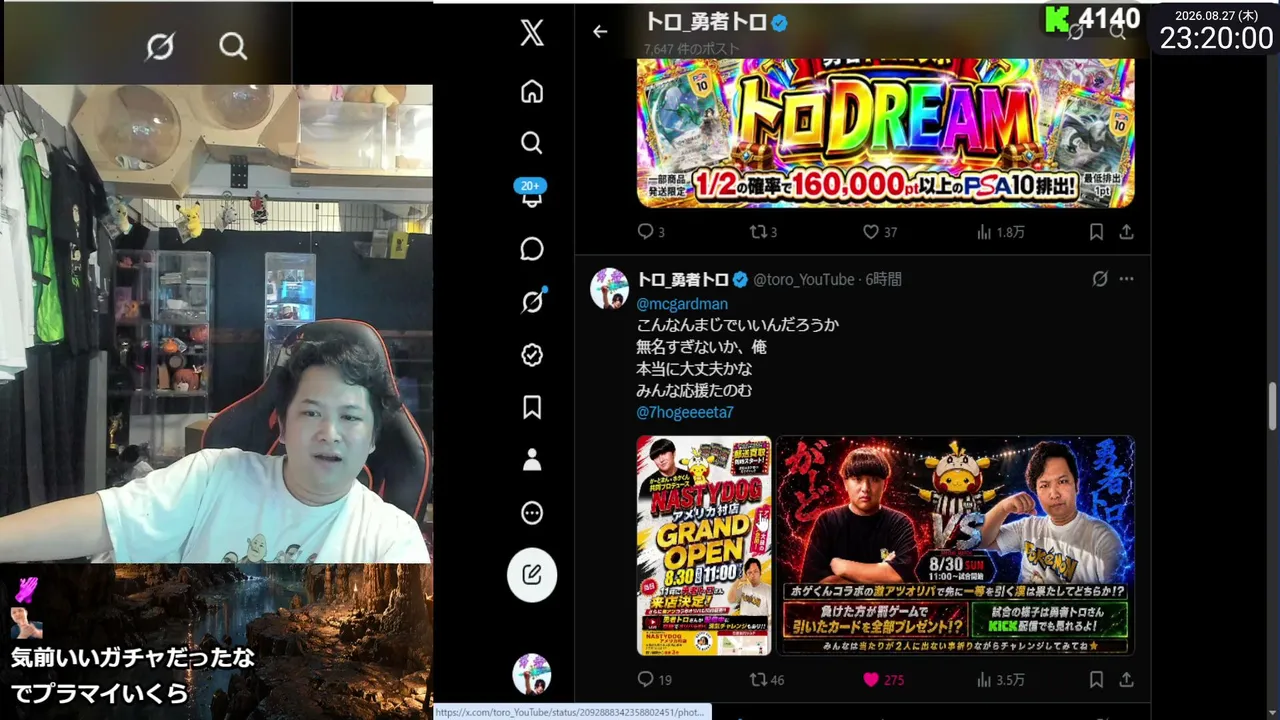Repost the トロDREAM post with 3 reposts
1280x720 pixels.
click(763, 232)
